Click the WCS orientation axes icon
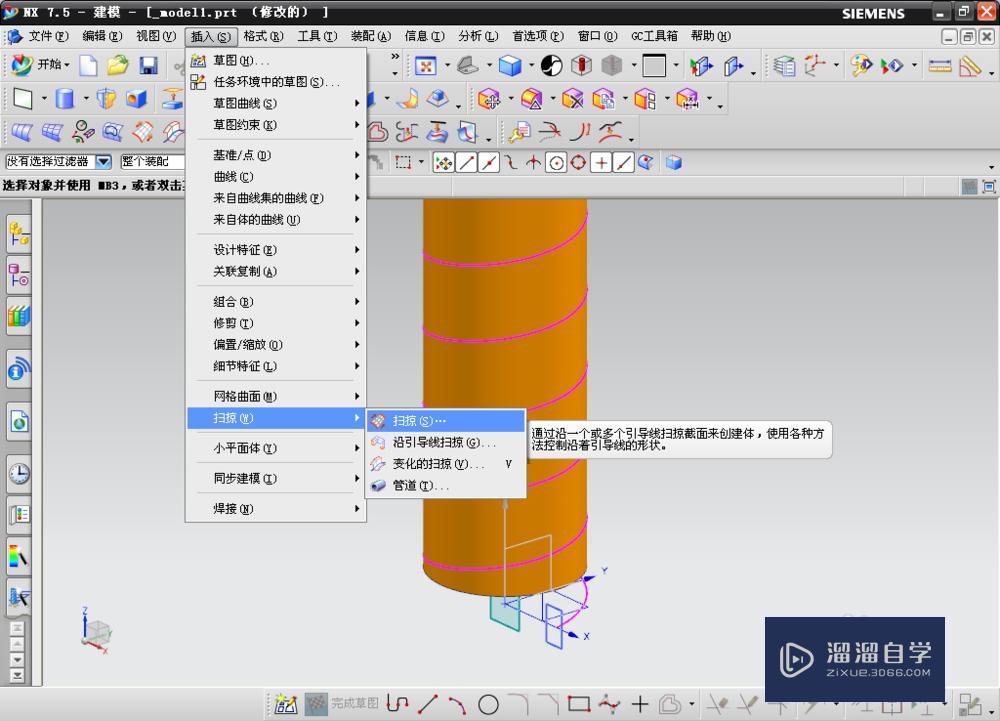 click(x=814, y=65)
